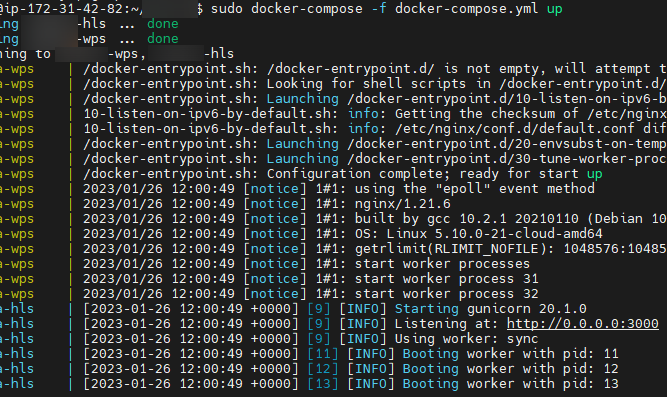
Task: Click "/etc/nginx/conf.d/default.conf" path text
Action: 515,129
